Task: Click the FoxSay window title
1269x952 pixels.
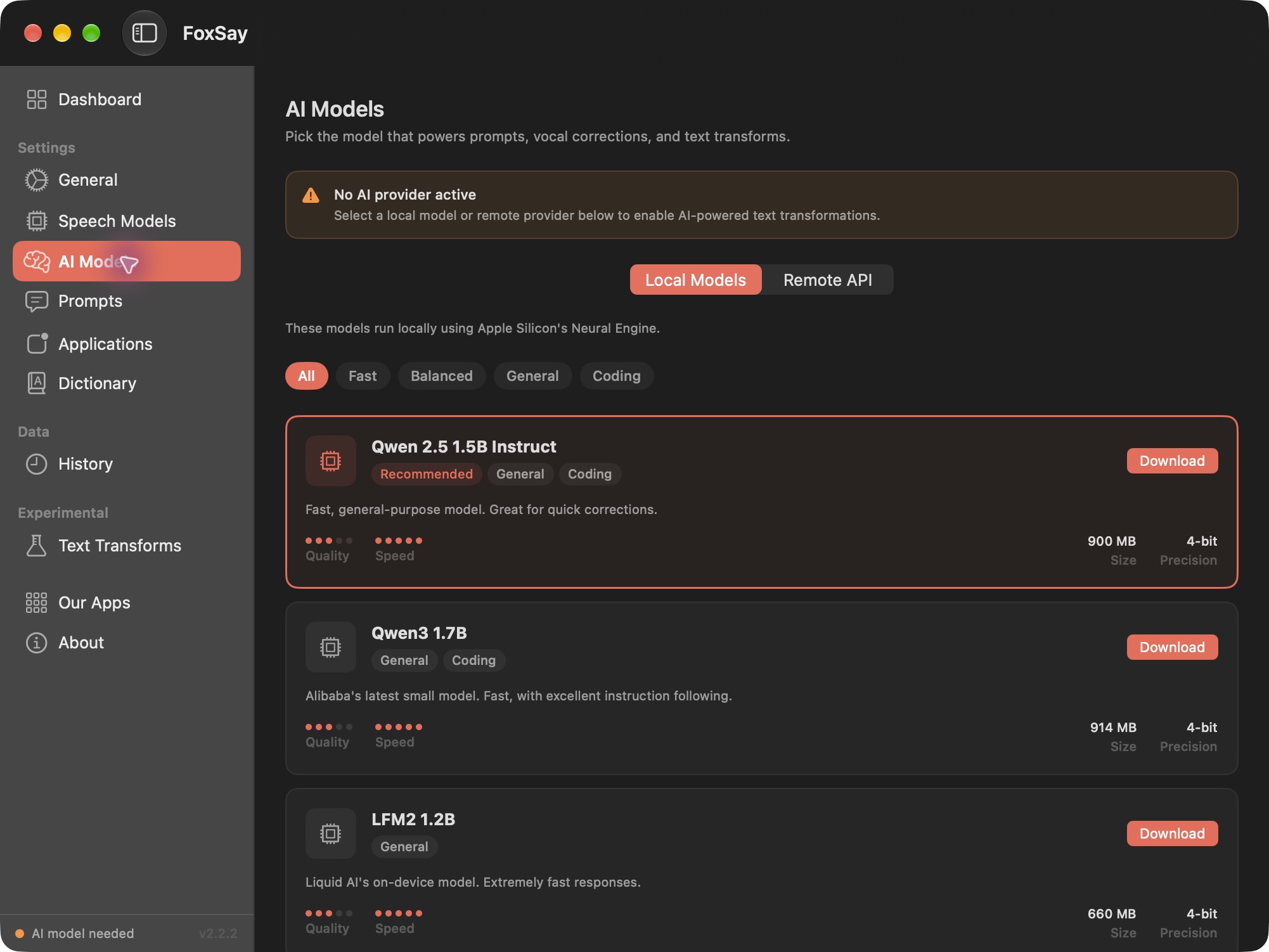Action: [215, 33]
